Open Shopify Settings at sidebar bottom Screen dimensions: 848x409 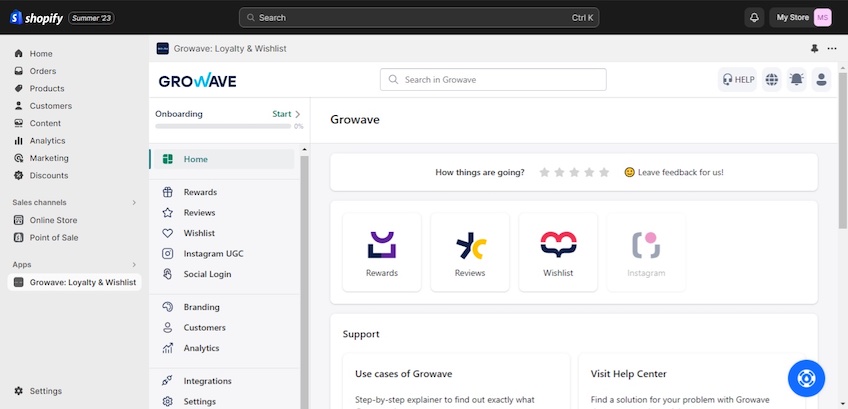pyautogui.click(x=45, y=391)
